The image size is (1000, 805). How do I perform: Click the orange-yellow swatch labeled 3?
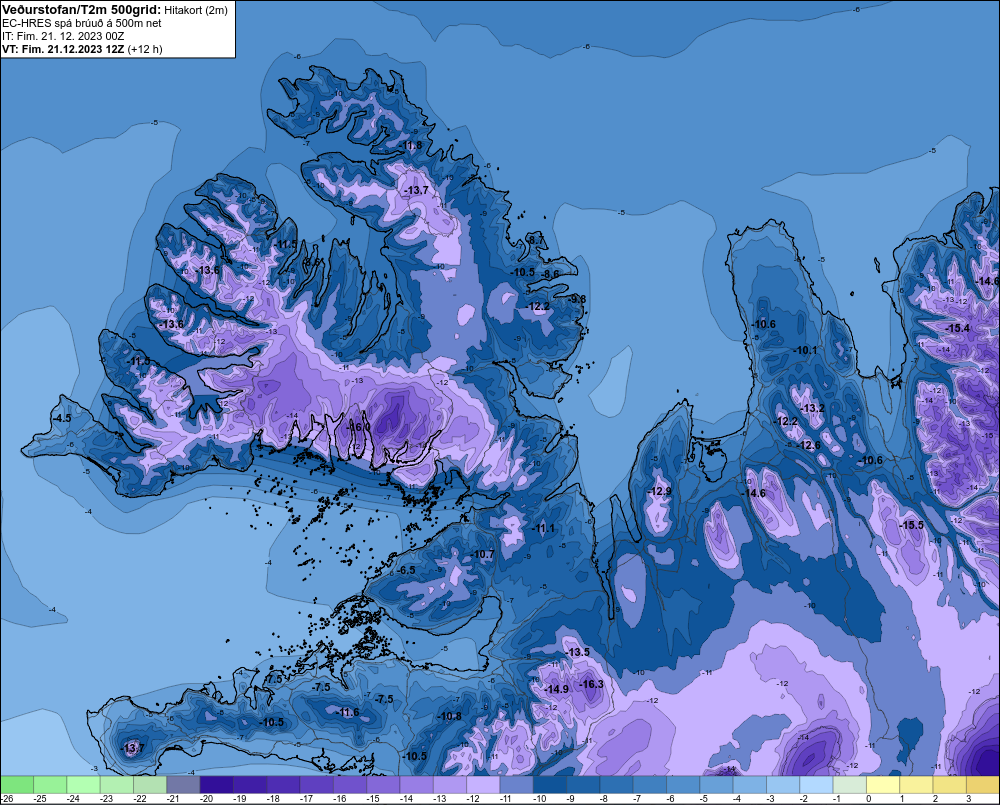983,785
